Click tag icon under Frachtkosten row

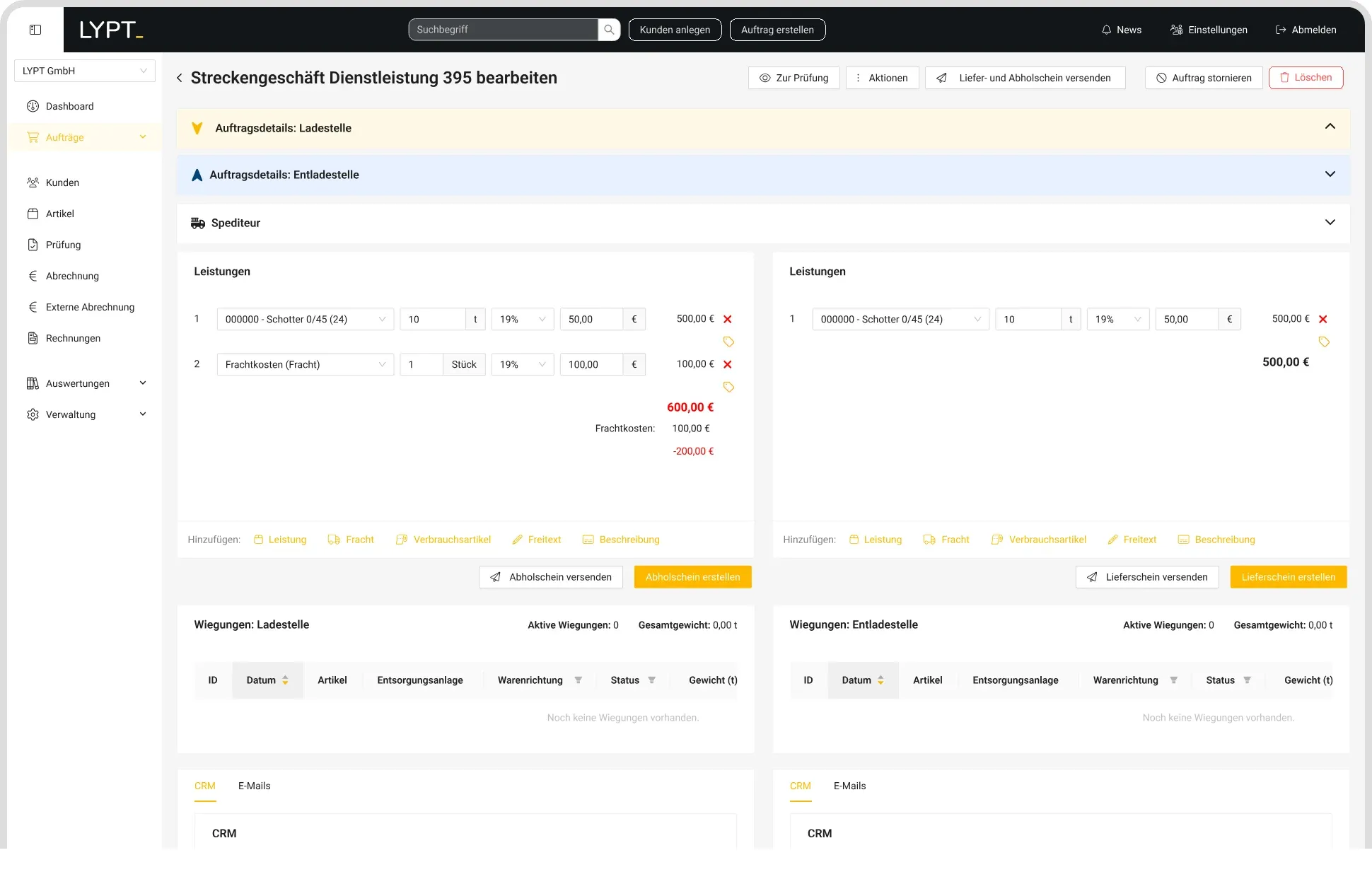tap(728, 387)
